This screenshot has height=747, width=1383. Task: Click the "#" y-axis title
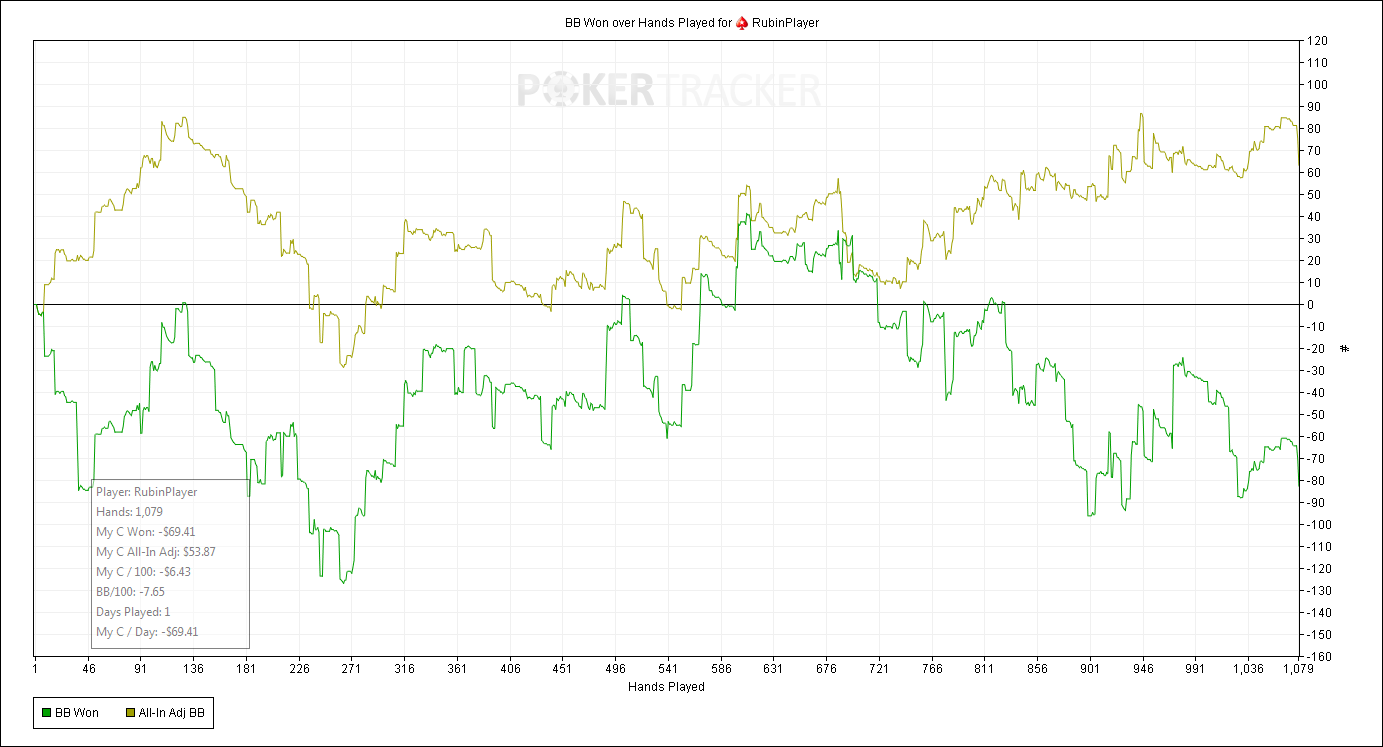1345,348
